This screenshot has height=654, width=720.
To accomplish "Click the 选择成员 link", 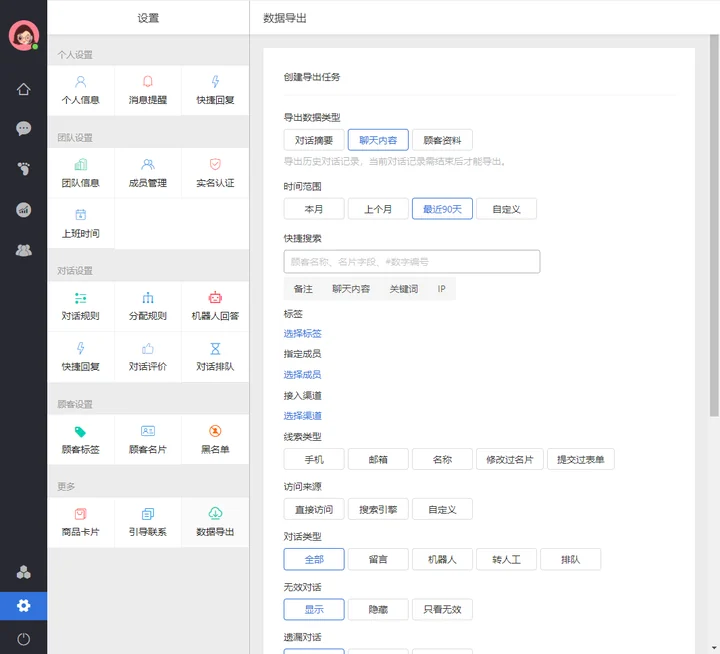I will pyautogui.click(x=303, y=375).
